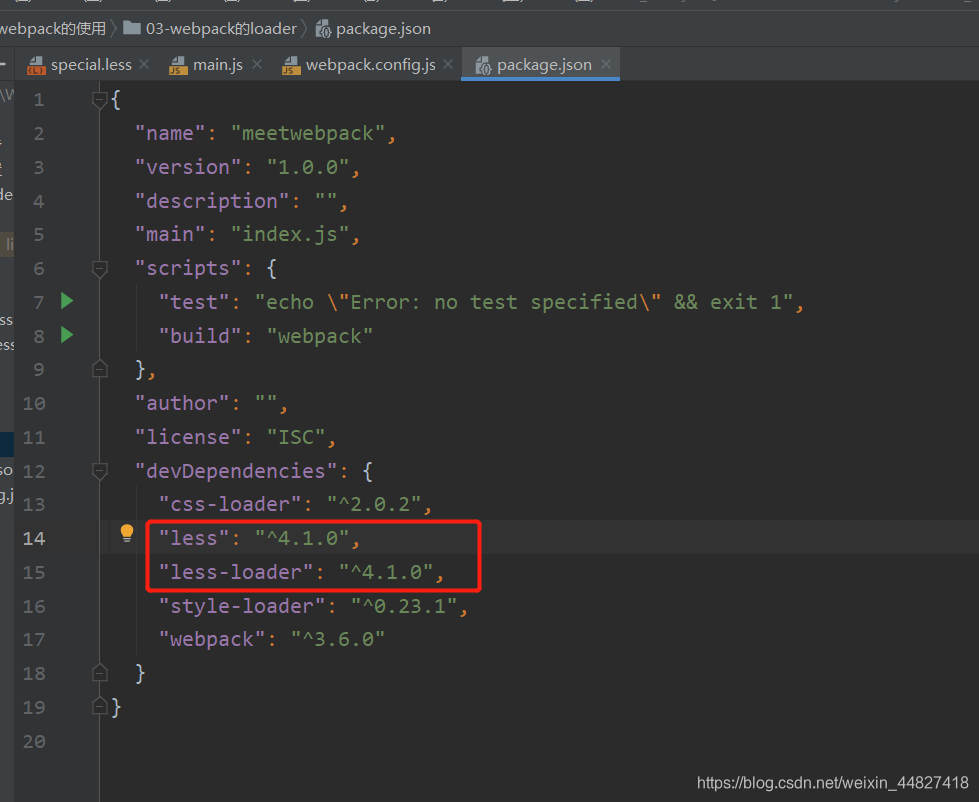Click the special.less file type icon

36,65
